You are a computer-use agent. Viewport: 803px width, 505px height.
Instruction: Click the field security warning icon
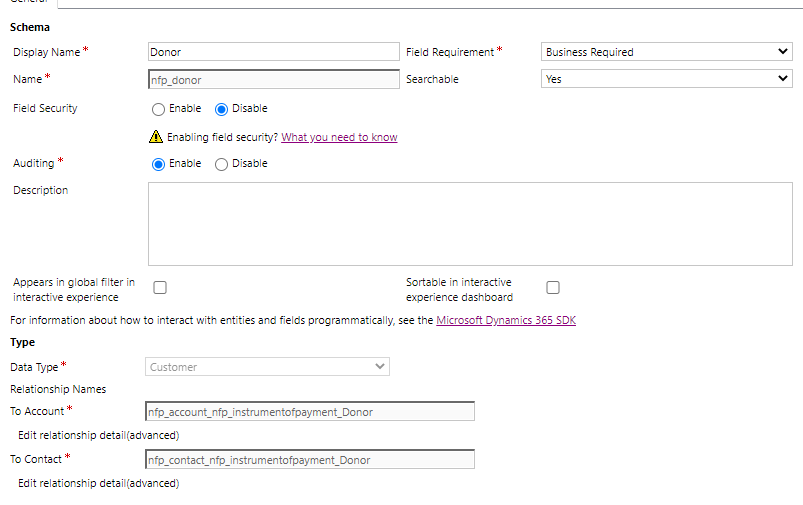(x=156, y=137)
